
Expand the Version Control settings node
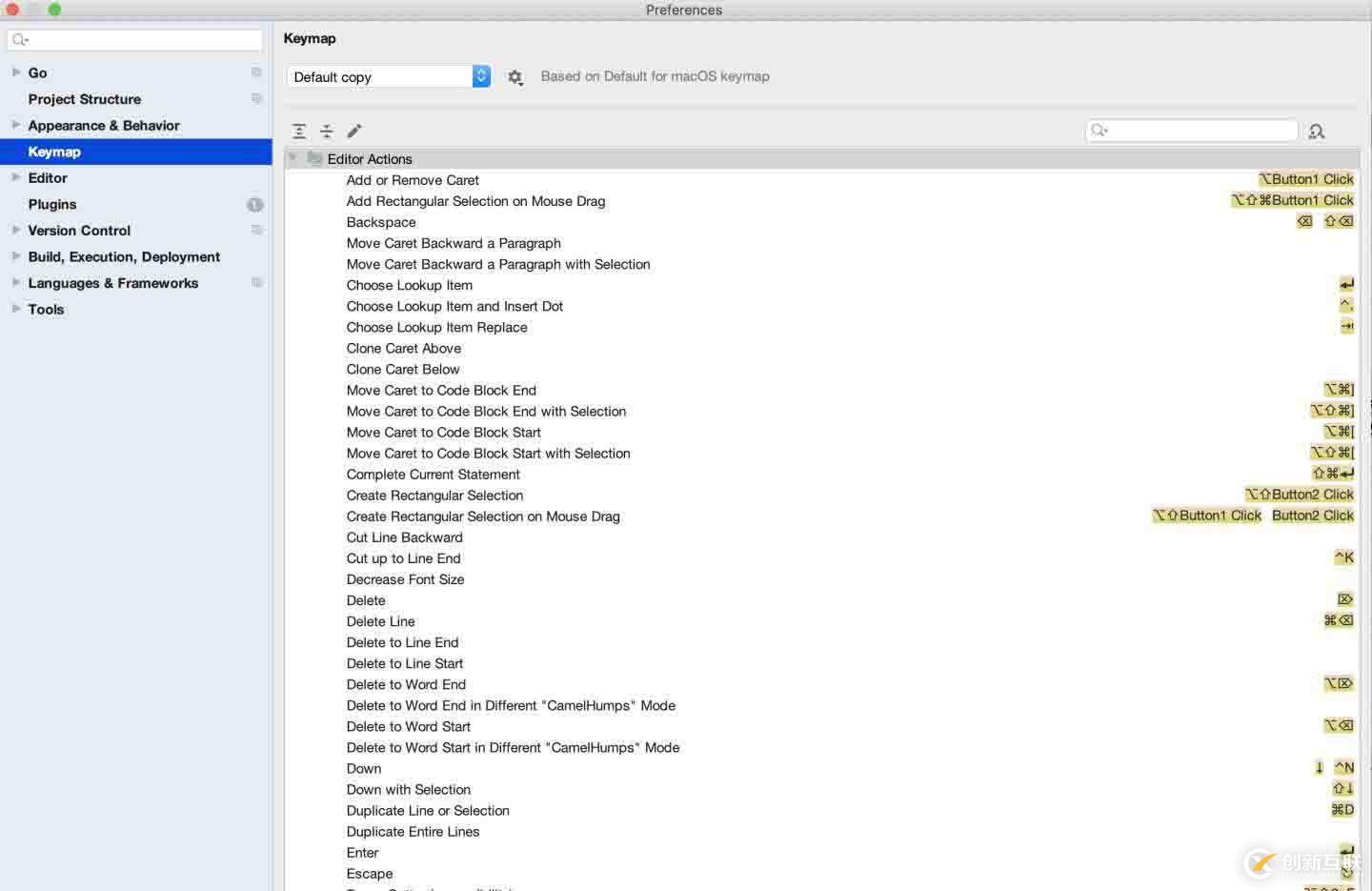click(16, 229)
